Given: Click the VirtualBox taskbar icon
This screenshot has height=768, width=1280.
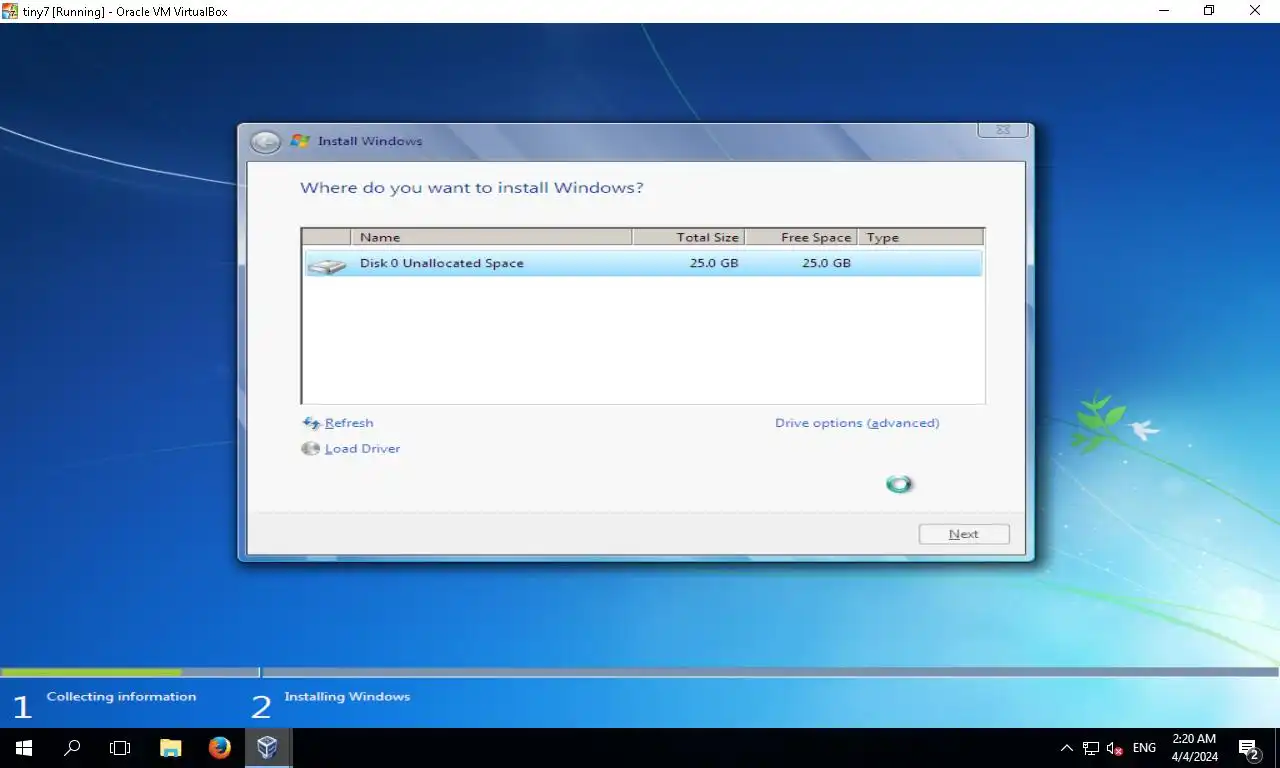Looking at the screenshot, I should 267,748.
